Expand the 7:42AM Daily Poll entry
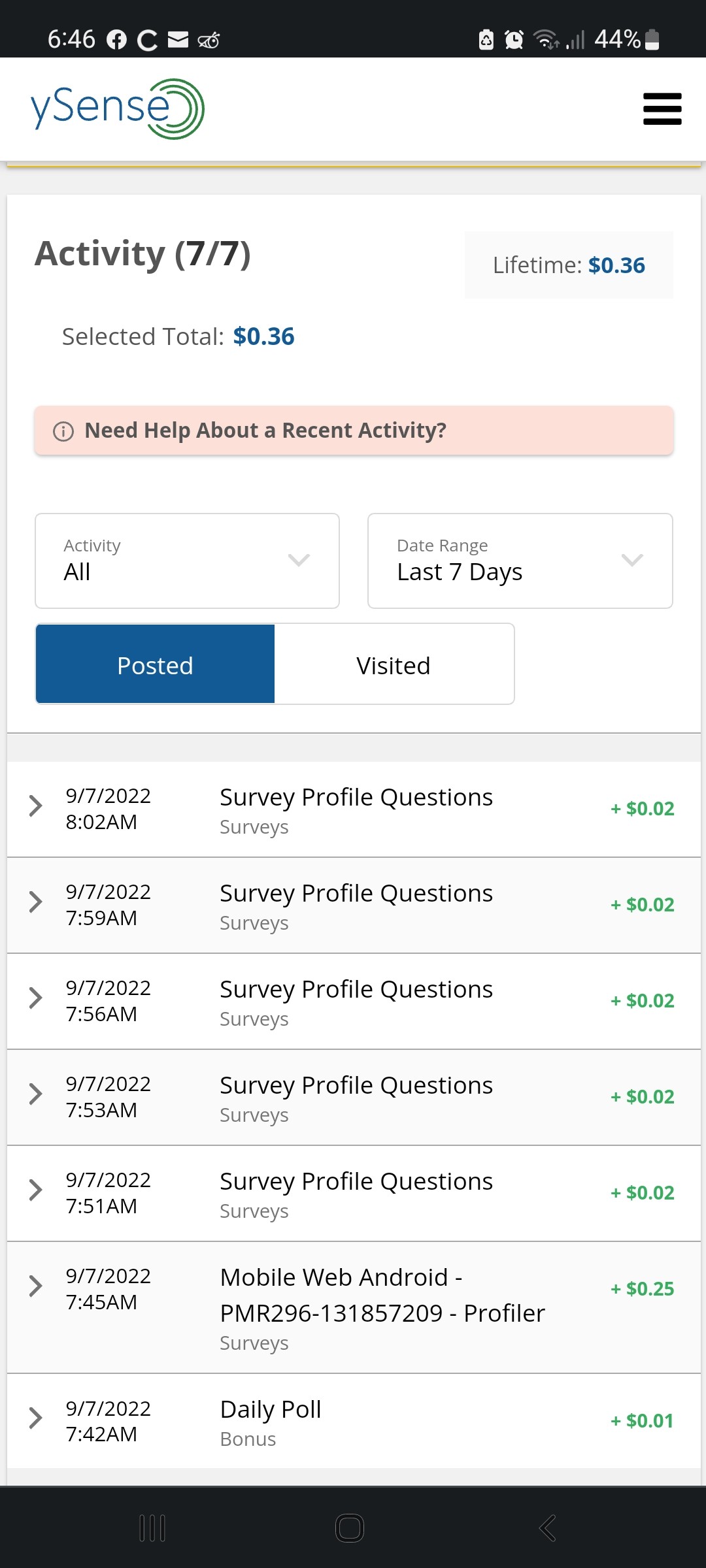 (x=36, y=1418)
